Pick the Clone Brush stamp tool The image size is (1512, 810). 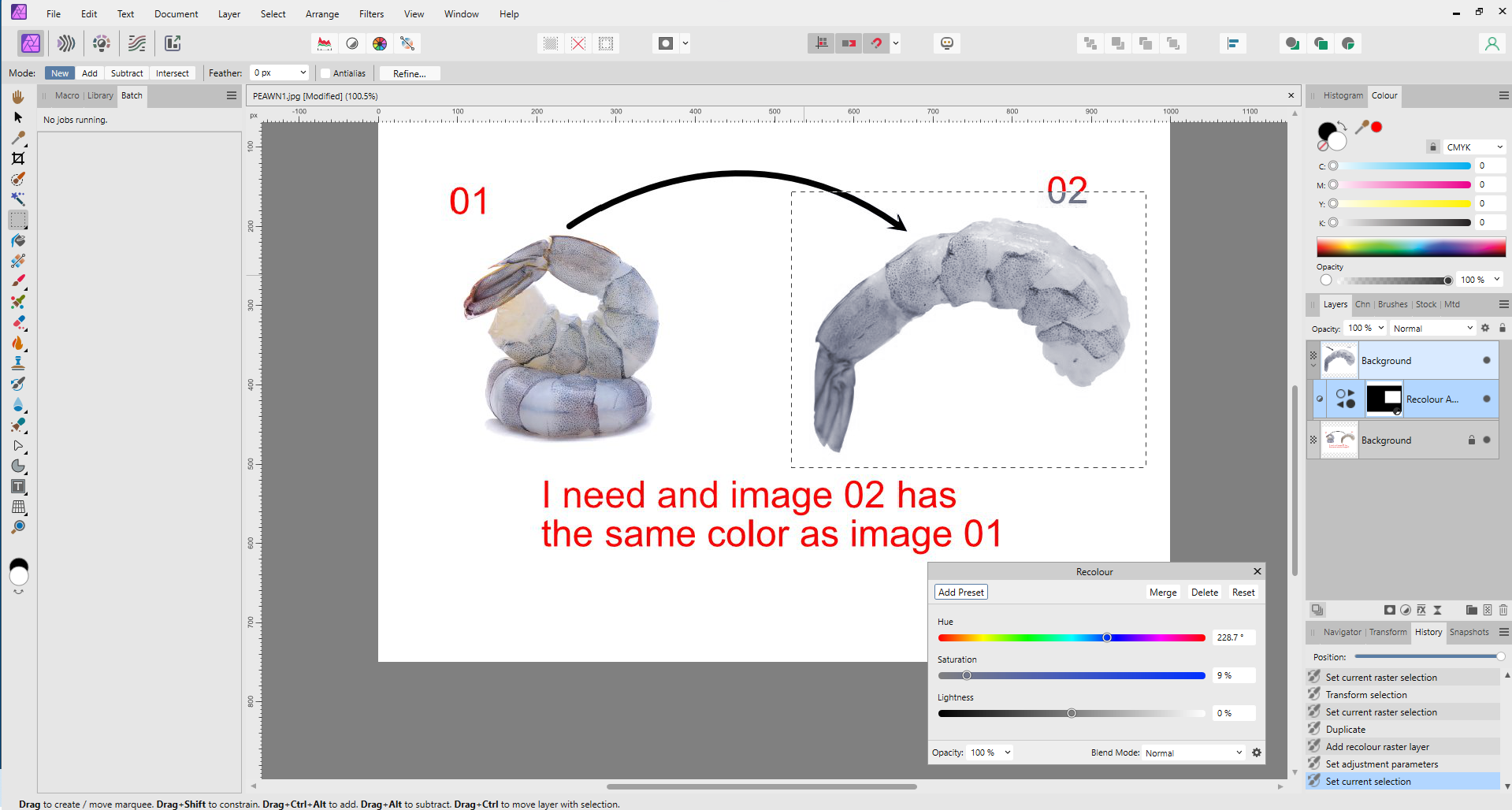click(18, 363)
